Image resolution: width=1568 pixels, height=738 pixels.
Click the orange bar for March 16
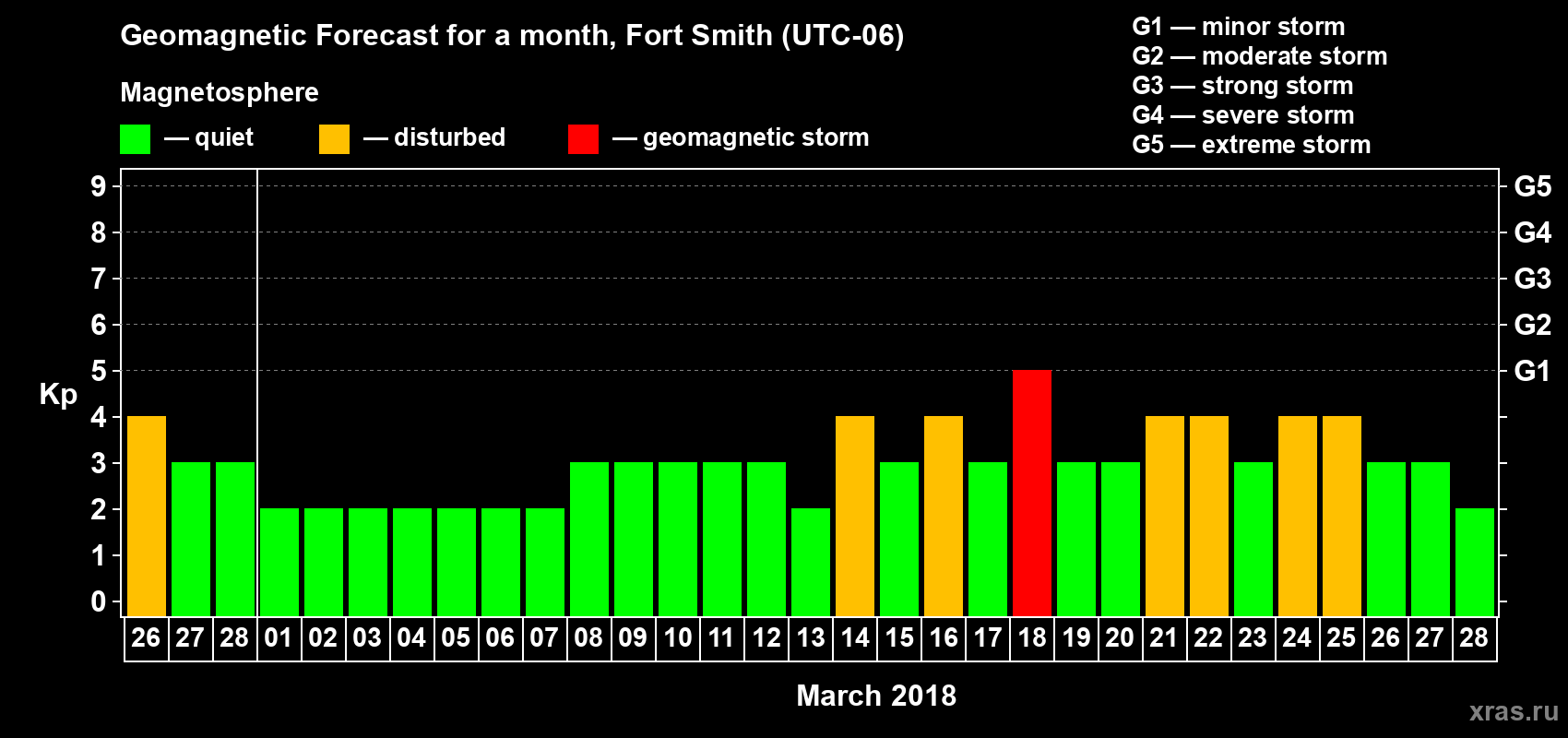944,516
